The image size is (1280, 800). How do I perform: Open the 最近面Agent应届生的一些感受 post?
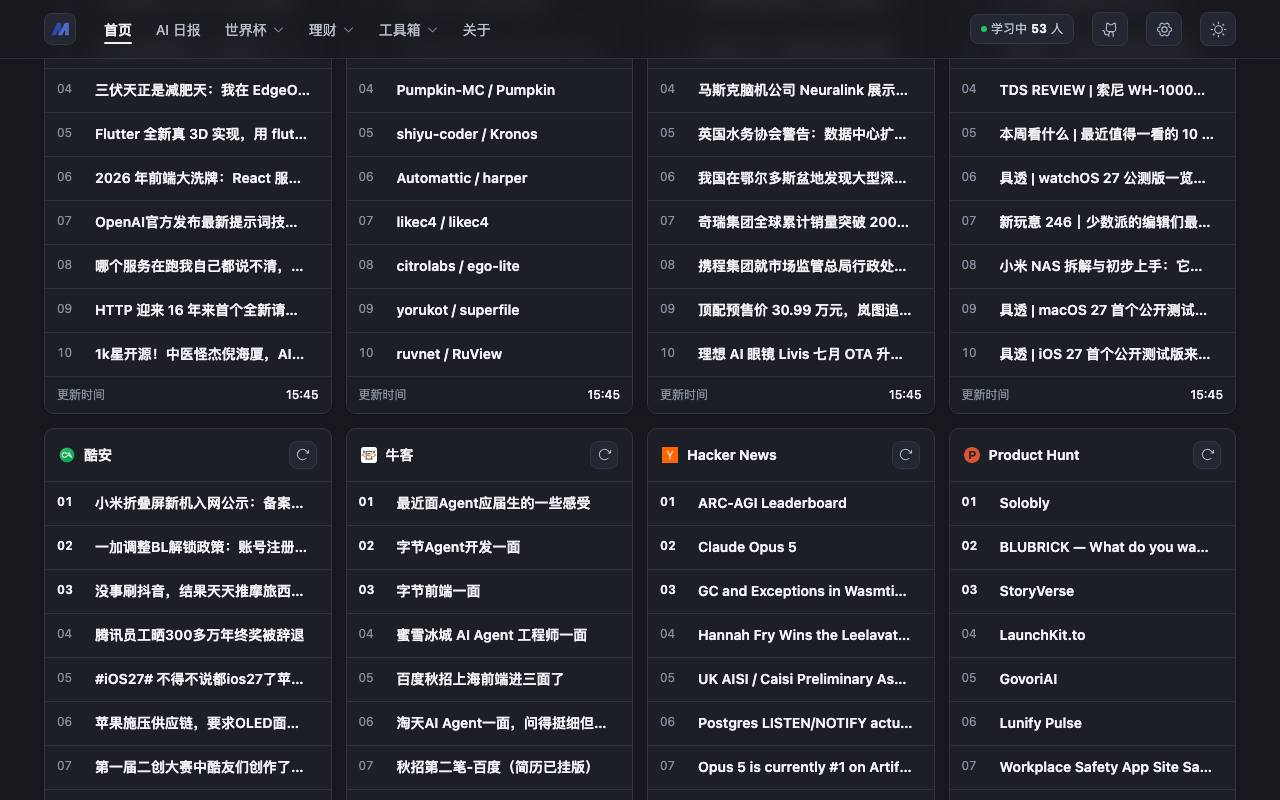click(489, 503)
